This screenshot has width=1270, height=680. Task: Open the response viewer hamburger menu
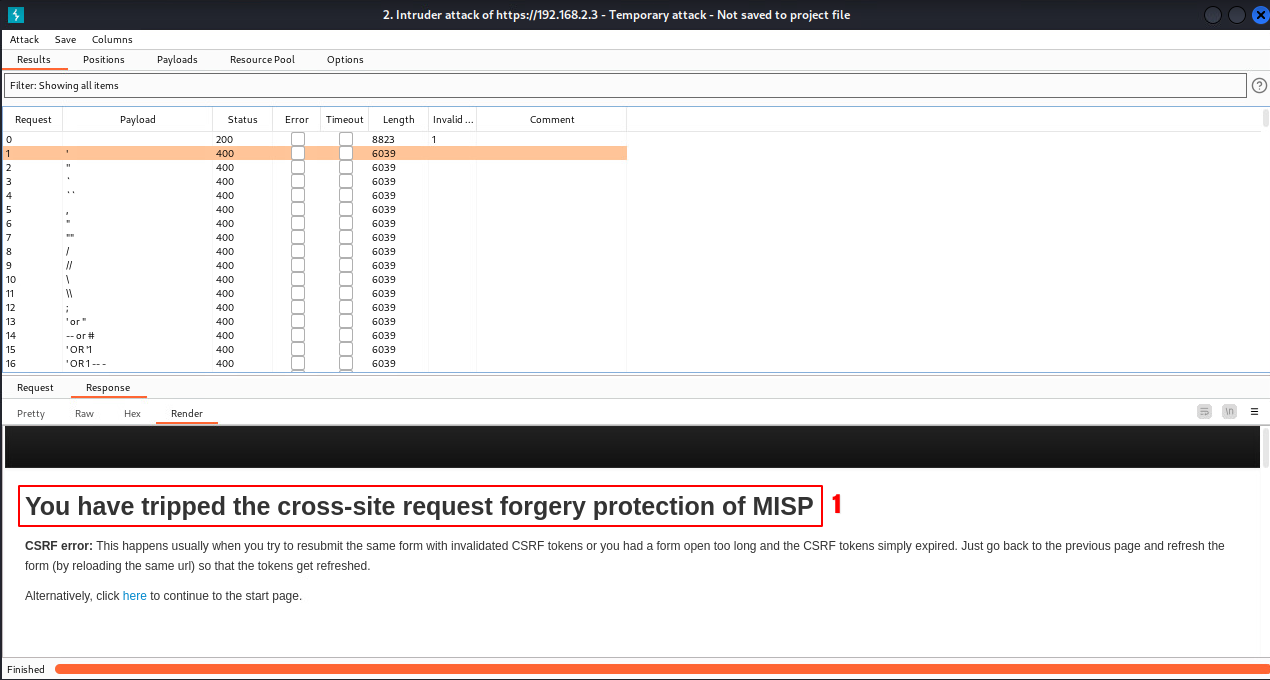point(1254,412)
